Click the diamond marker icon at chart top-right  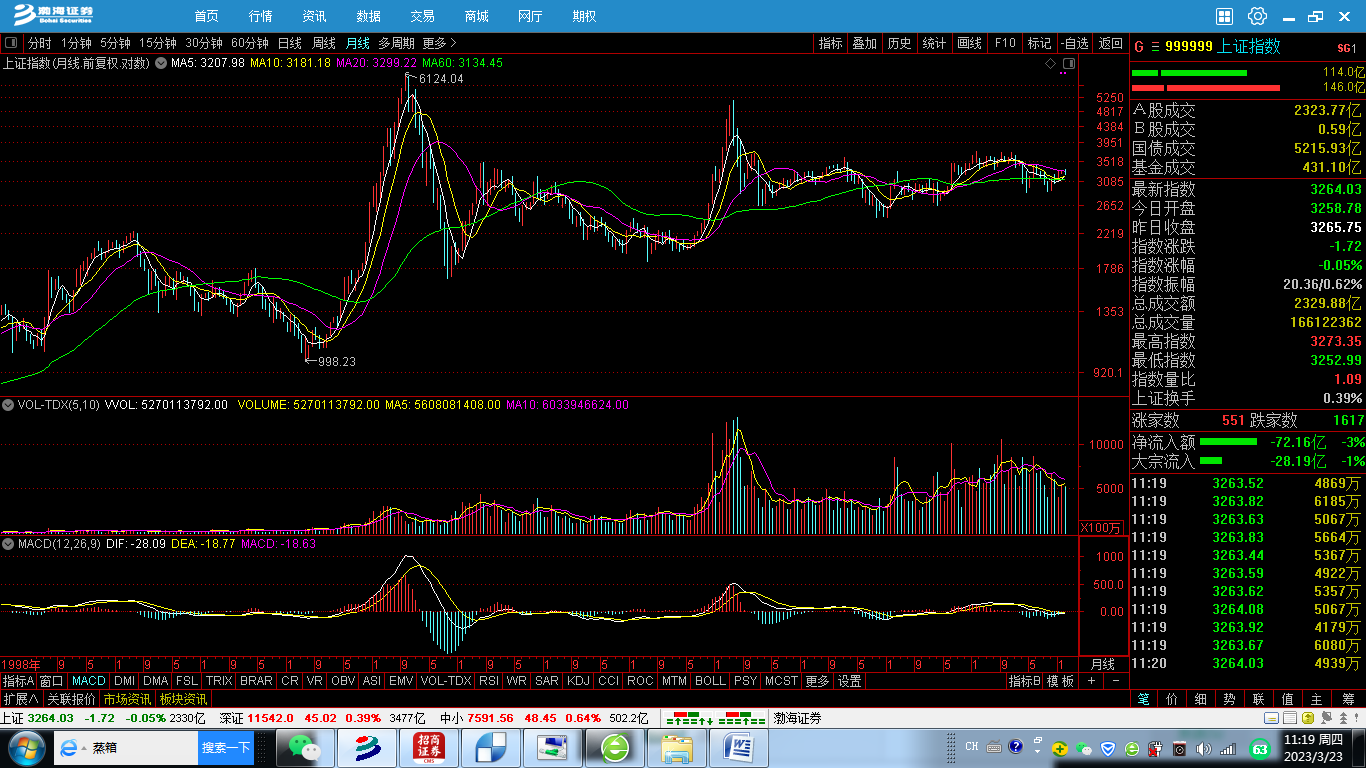(x=1050, y=63)
